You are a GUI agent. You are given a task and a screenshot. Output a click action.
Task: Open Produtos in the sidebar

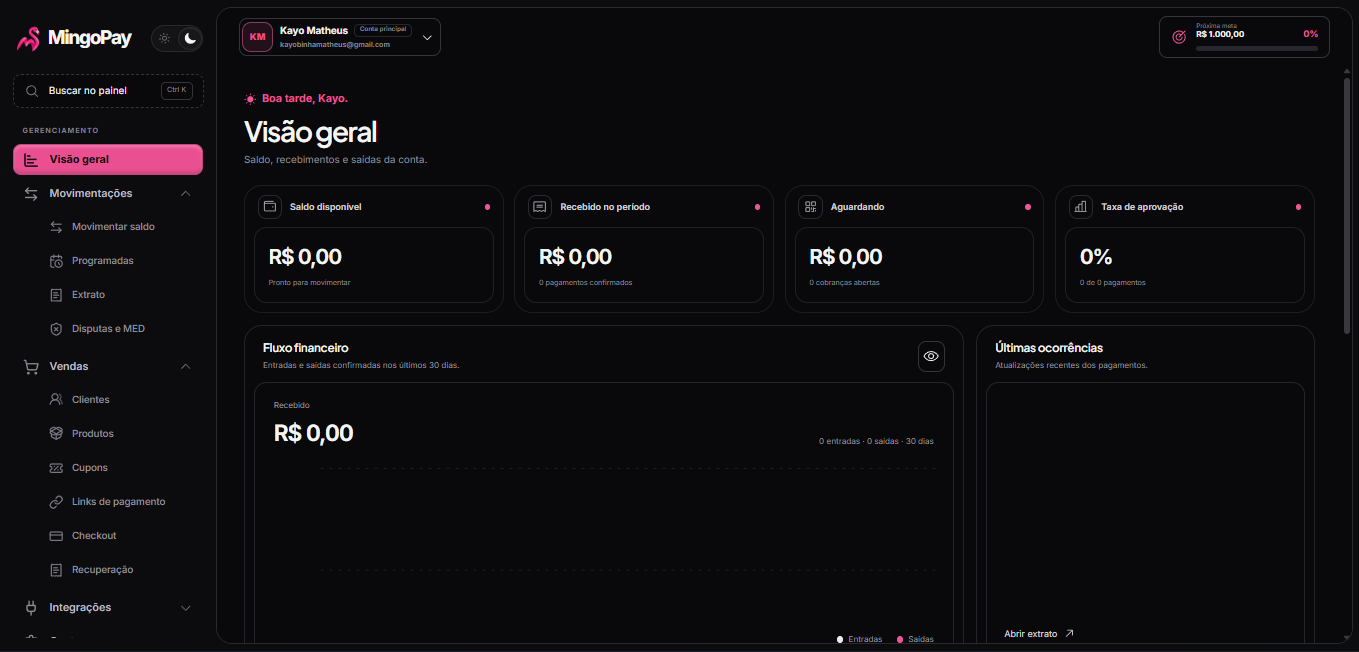tap(92, 434)
